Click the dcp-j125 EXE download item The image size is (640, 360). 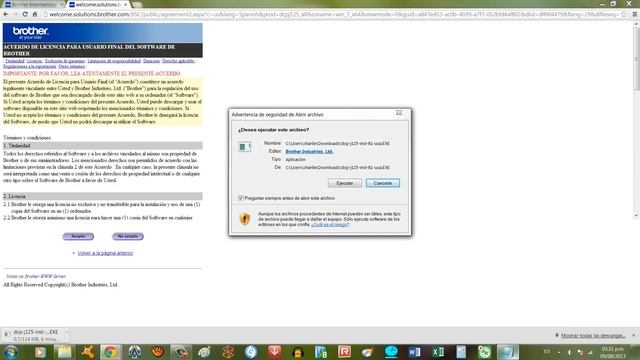32,335
